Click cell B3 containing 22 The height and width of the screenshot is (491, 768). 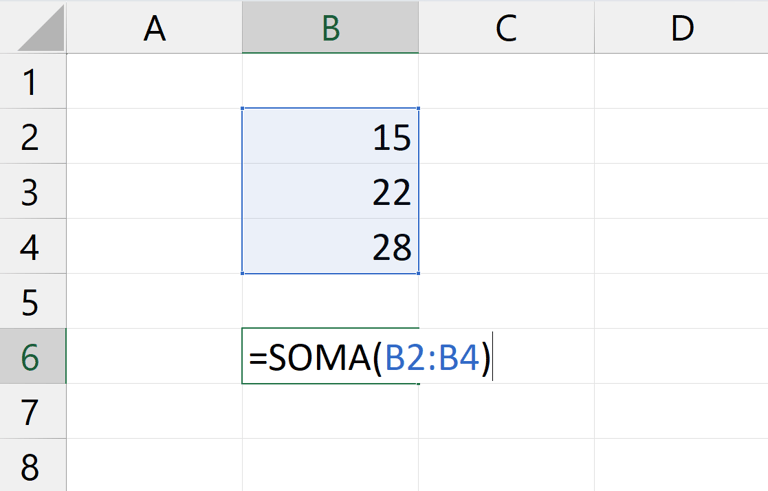coord(330,192)
